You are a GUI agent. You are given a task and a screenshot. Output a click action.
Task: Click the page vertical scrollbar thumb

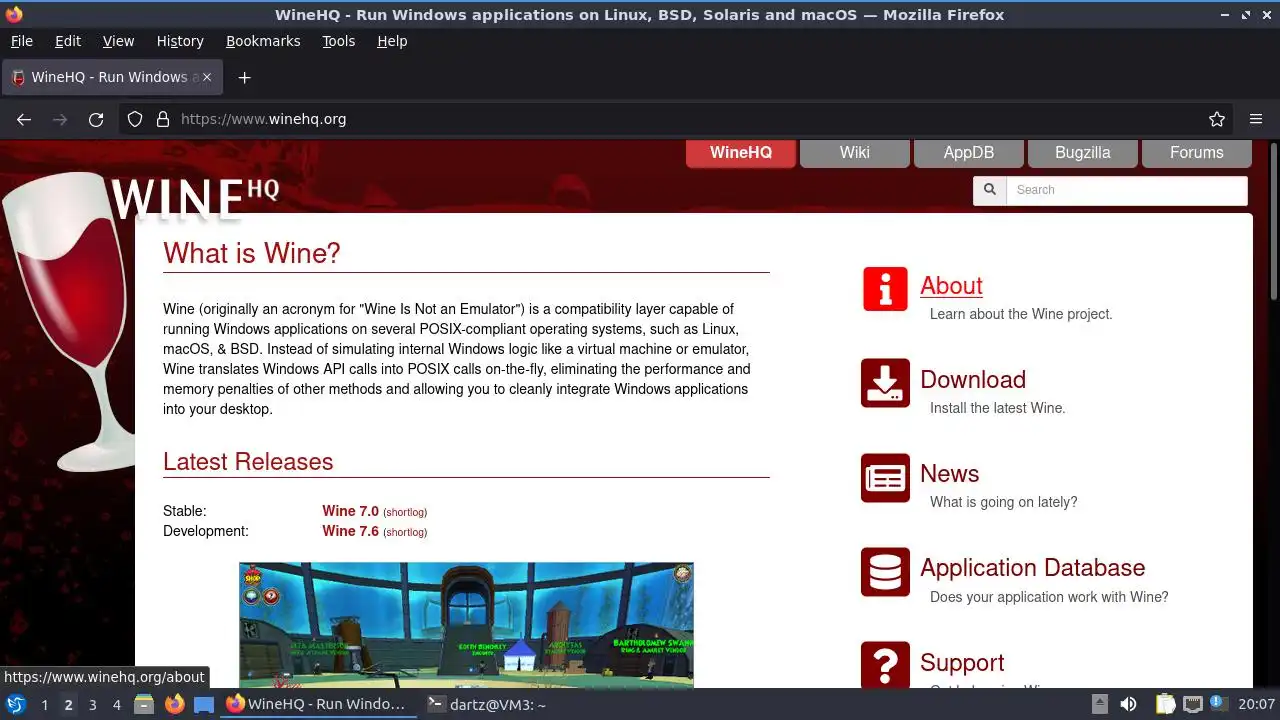click(x=1273, y=221)
